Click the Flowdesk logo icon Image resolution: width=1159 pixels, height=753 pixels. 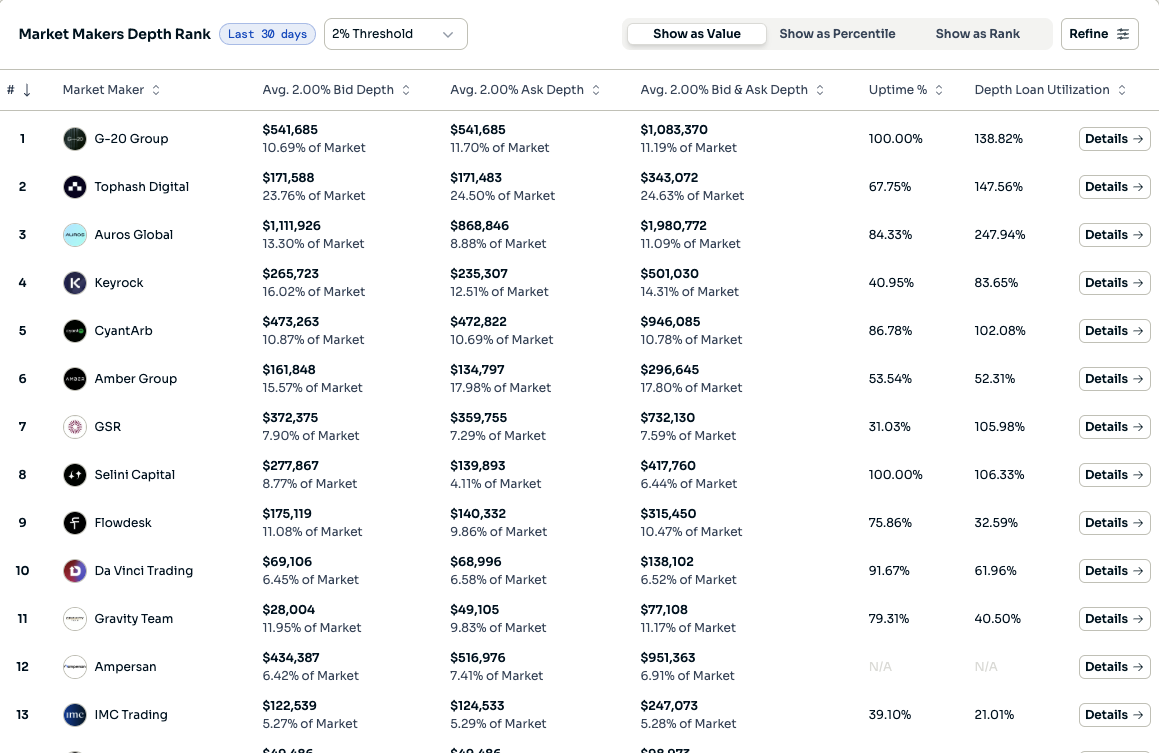75,523
